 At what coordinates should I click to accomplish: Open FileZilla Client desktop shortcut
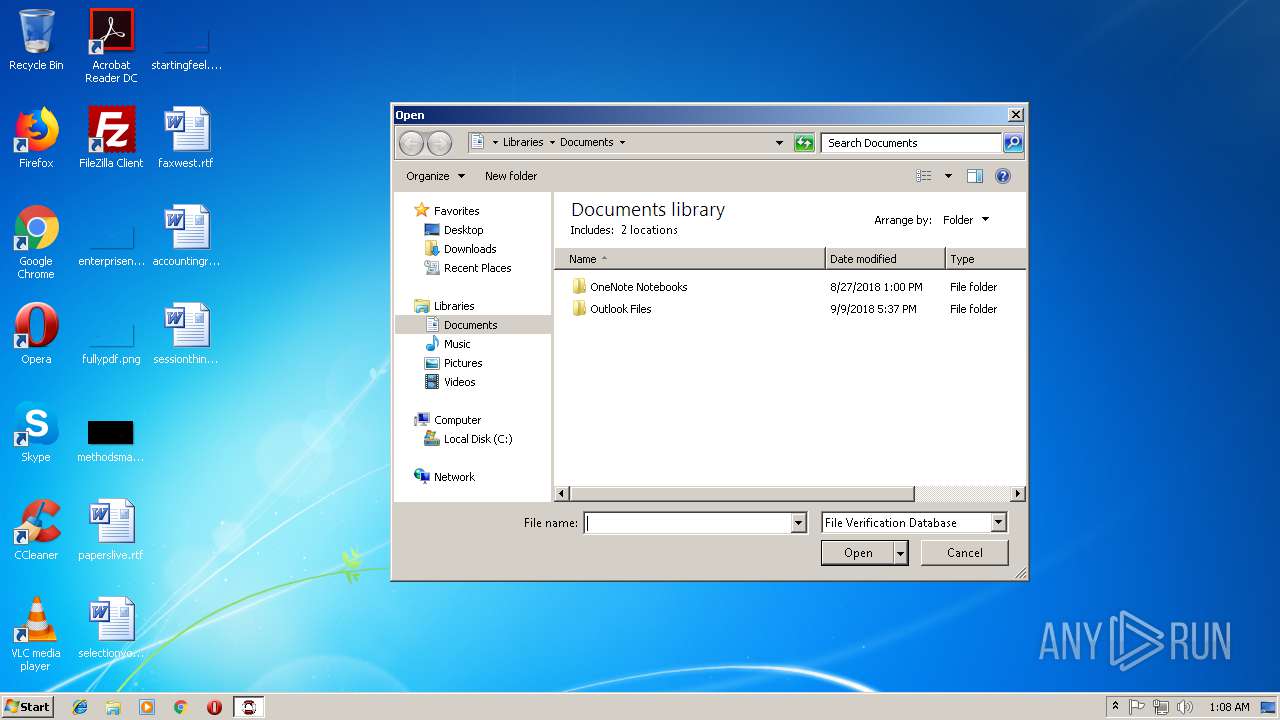111,138
